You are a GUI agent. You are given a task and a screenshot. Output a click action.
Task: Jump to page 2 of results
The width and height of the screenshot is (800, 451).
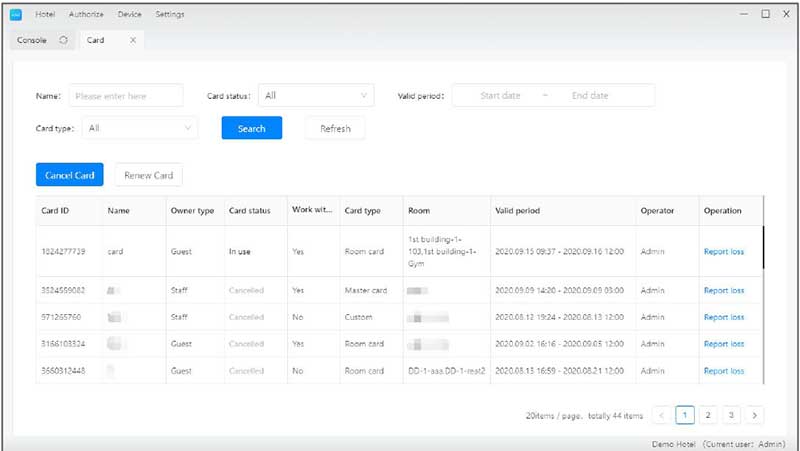point(707,414)
